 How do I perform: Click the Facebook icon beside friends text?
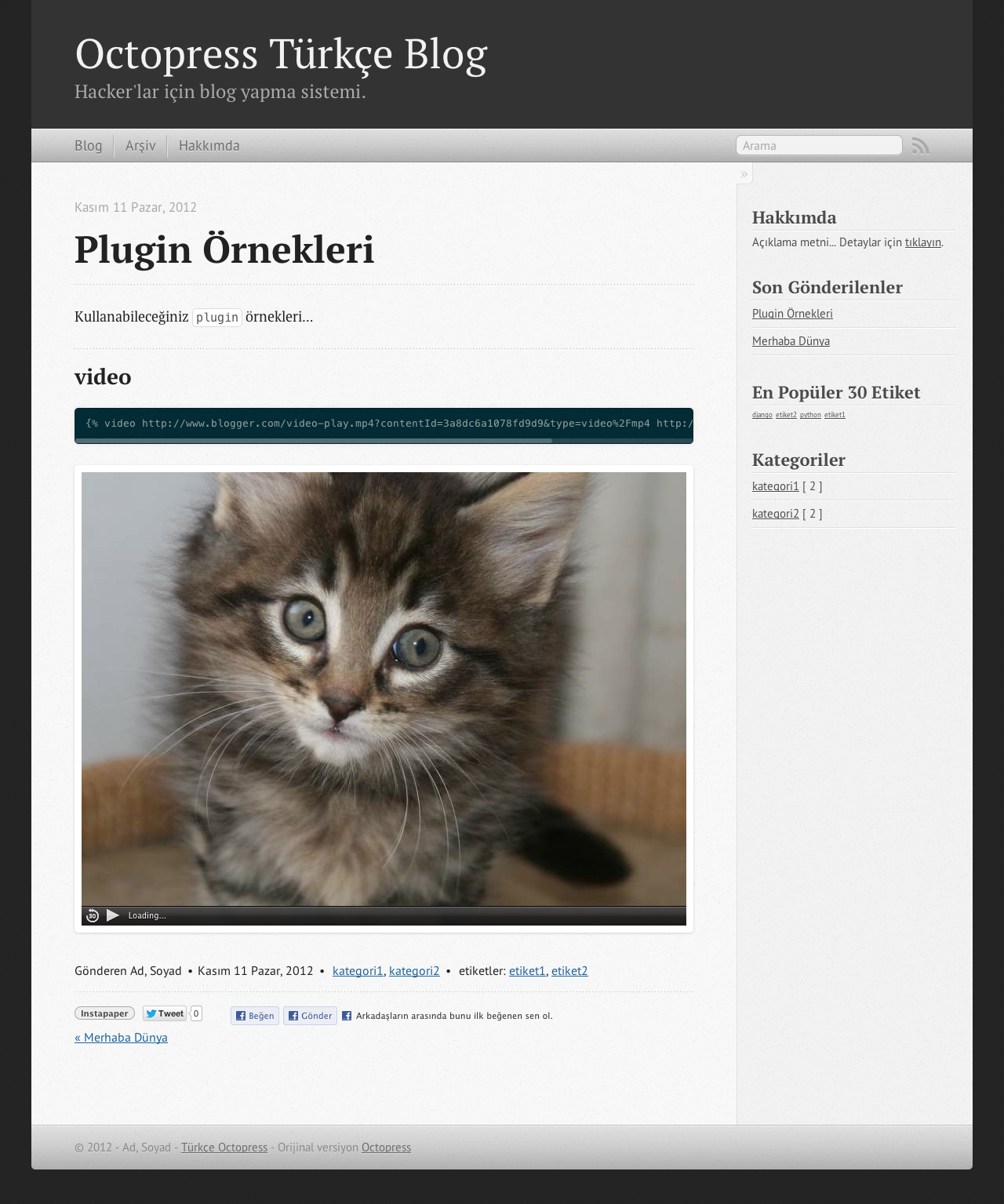pos(347,1016)
